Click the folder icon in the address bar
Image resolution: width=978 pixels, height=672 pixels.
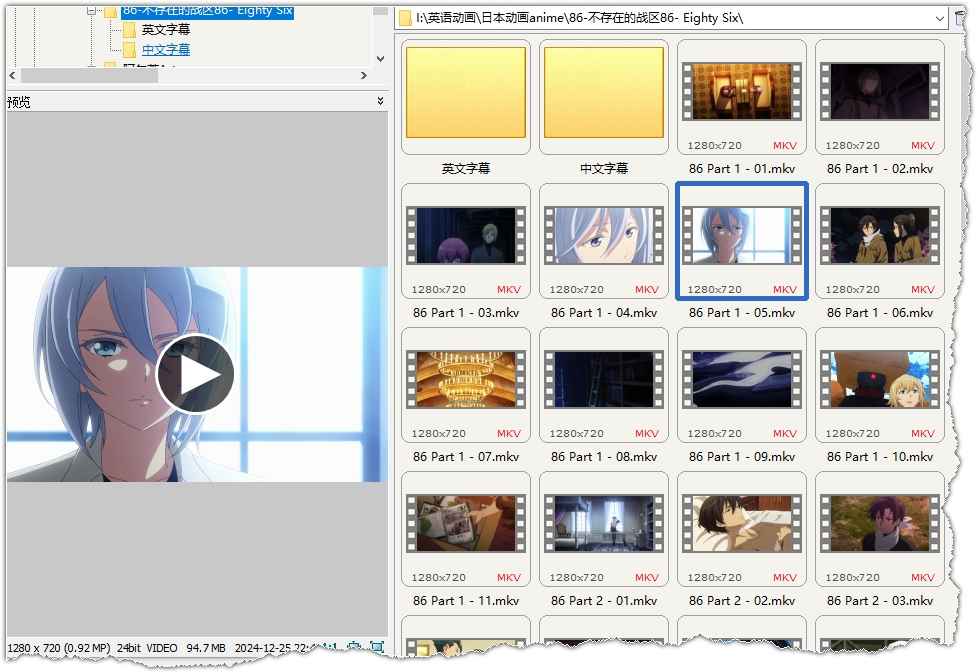(405, 18)
